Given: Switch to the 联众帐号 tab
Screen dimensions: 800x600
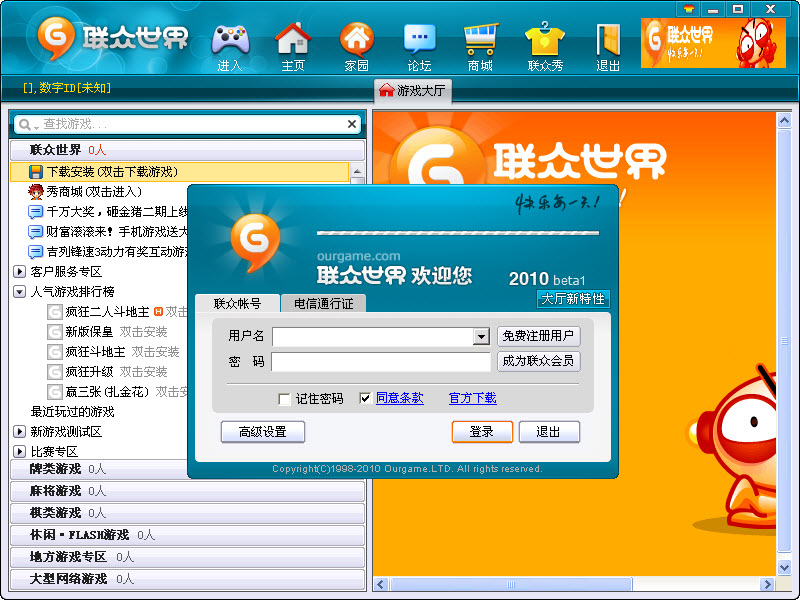Looking at the screenshot, I should click(238, 304).
